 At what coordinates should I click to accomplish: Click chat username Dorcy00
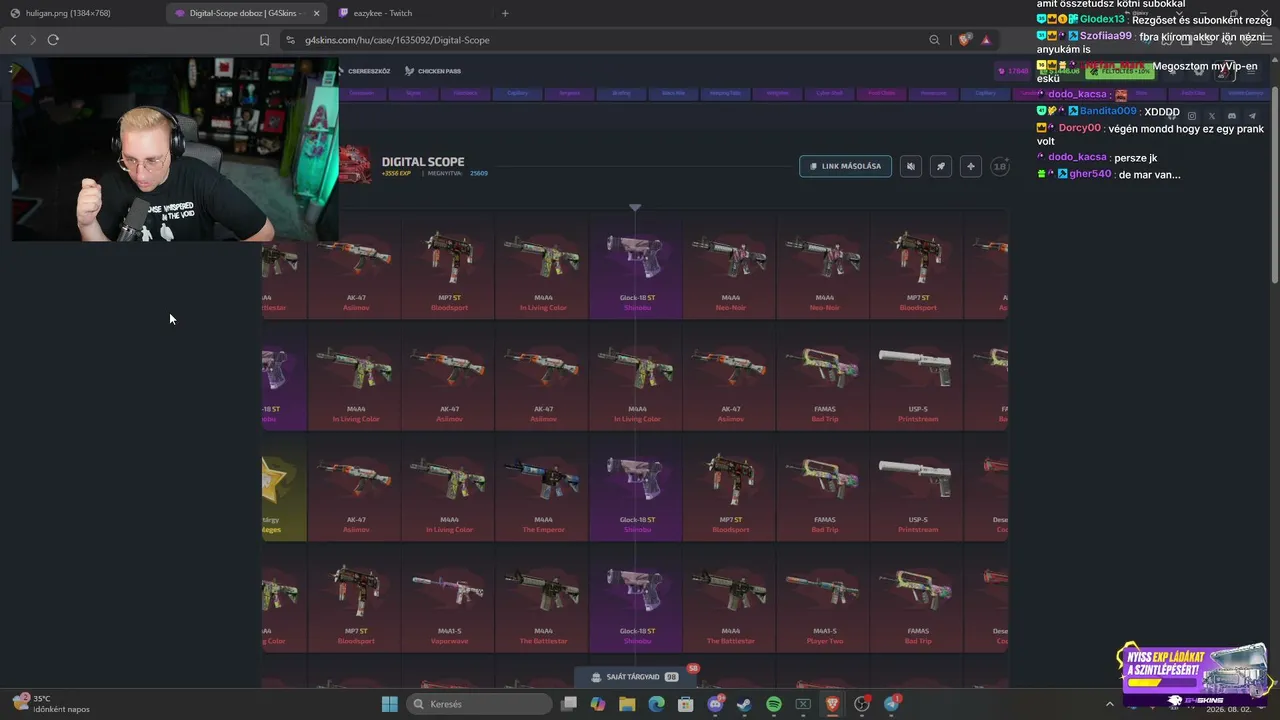click(1079, 128)
